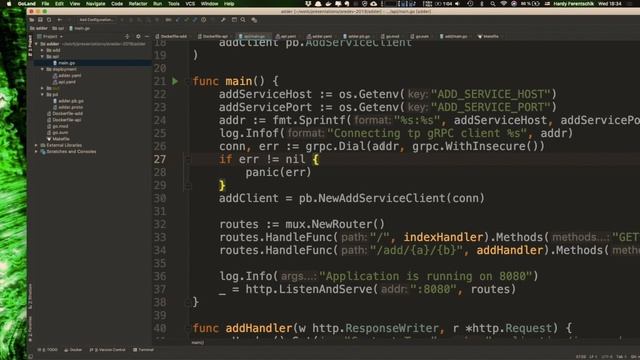Run main function from gutter arrow
The height and width of the screenshot is (360, 640).
[x=175, y=81]
